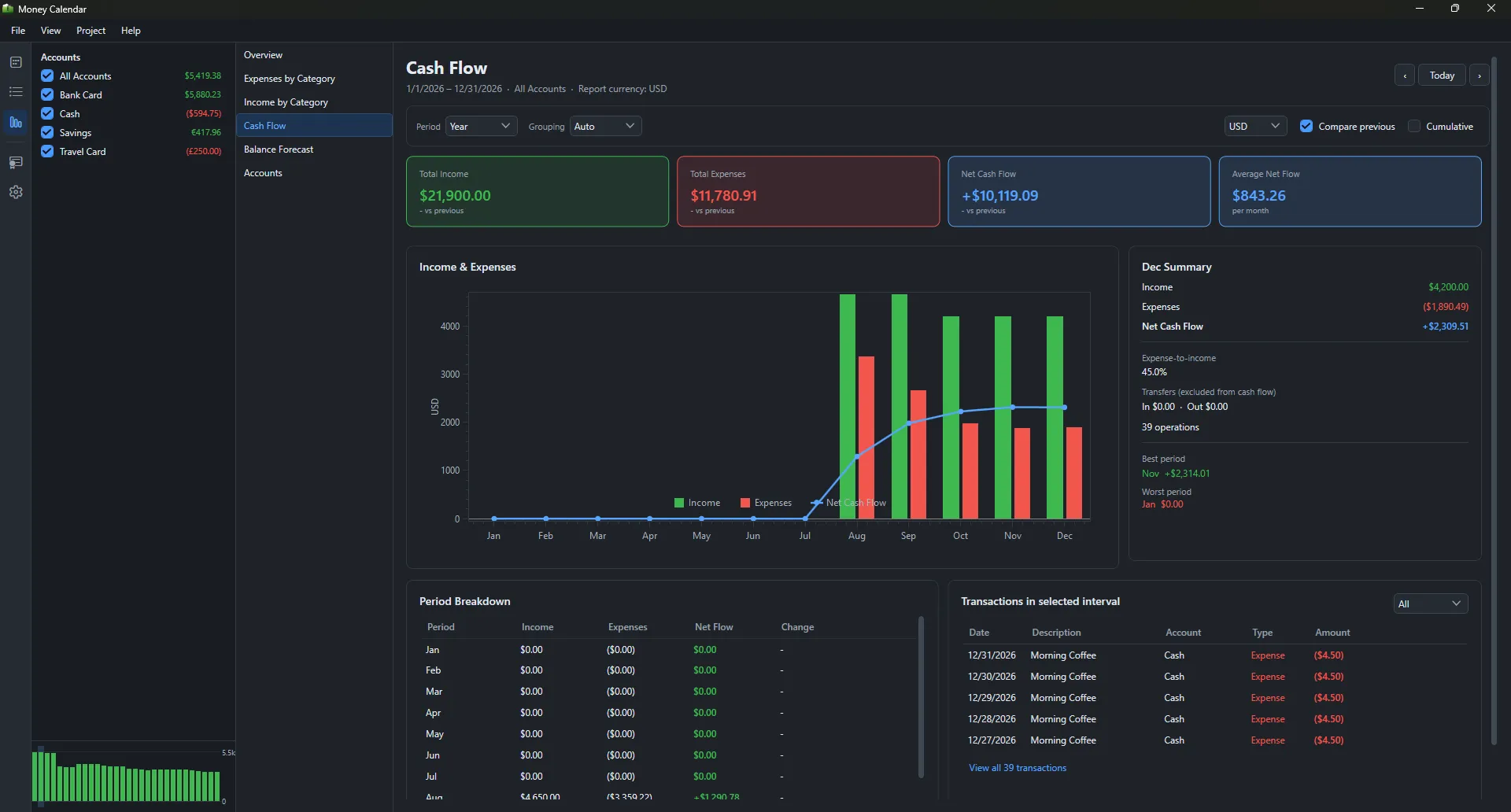Open the transactions list sidebar icon
This screenshot has height=812, width=1511.
point(16,92)
